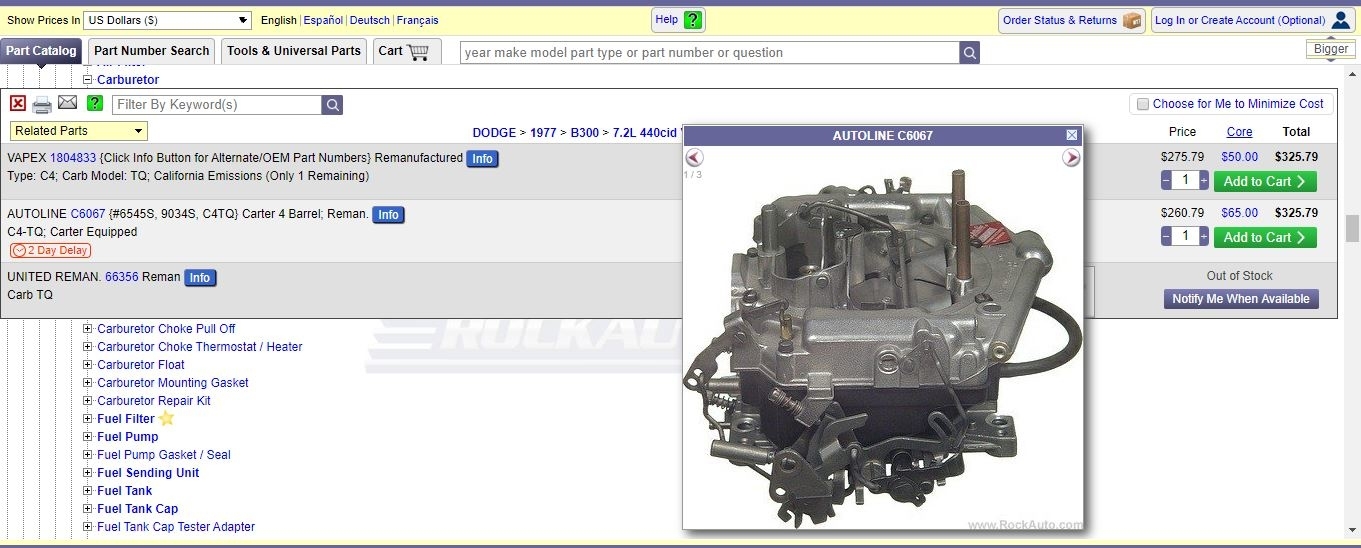Click the printer icon in parts toolbar
The width and height of the screenshot is (1361, 548).
tap(42, 104)
